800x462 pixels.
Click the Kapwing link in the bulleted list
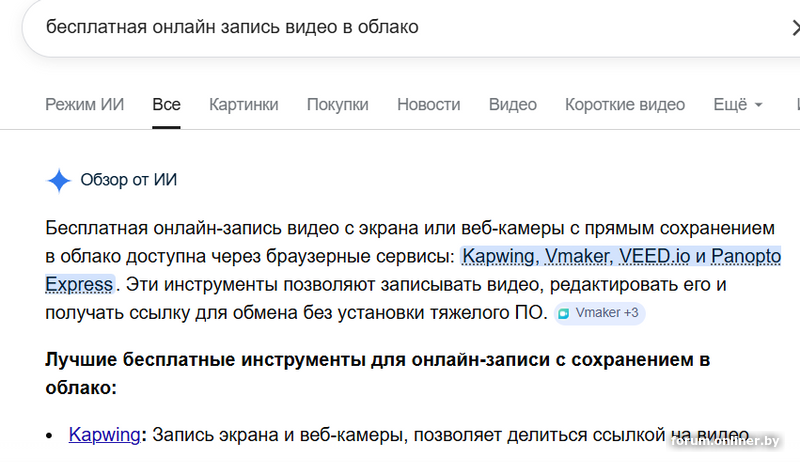104,434
